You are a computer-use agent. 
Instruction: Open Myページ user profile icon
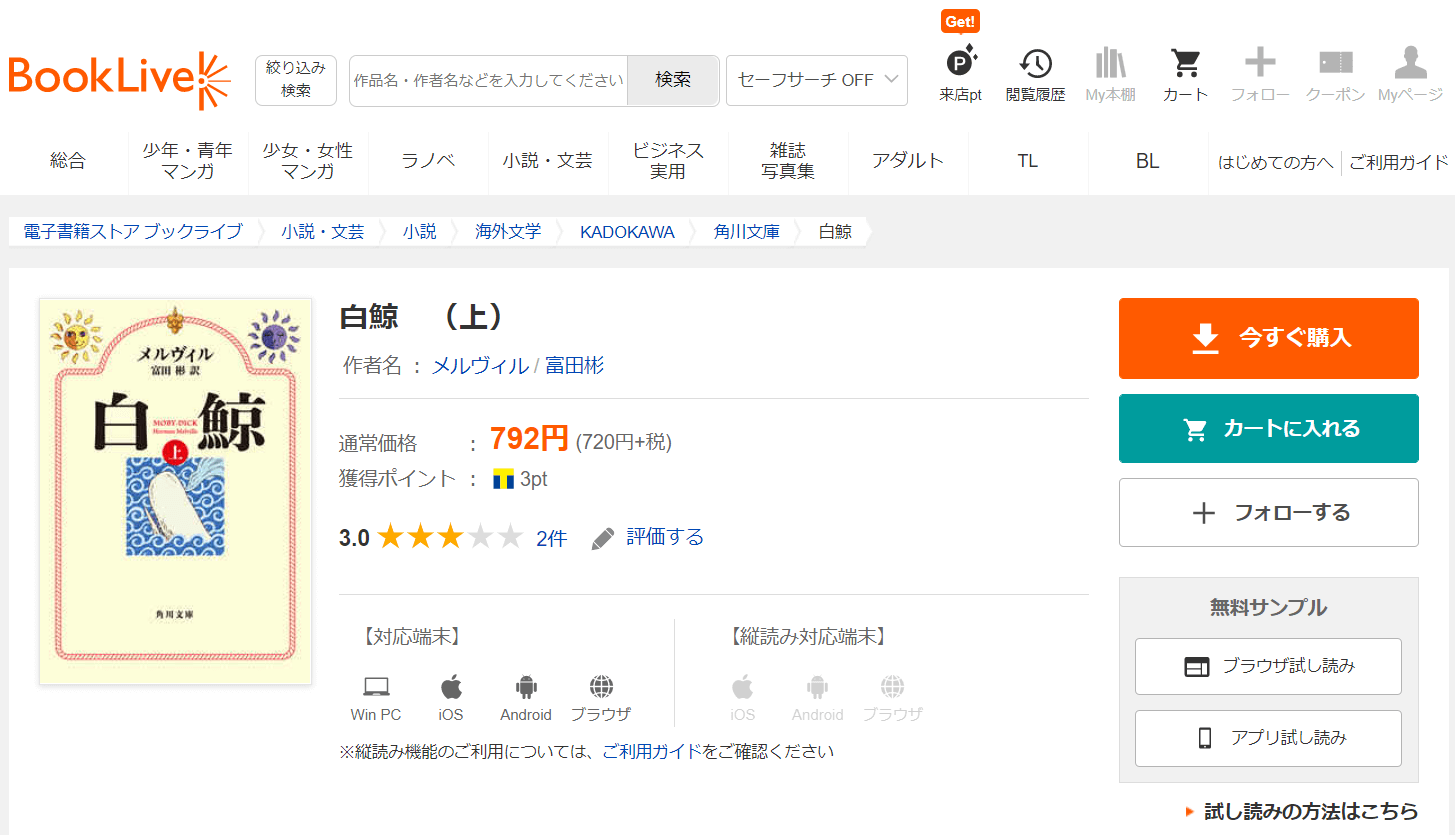[x=1410, y=65]
